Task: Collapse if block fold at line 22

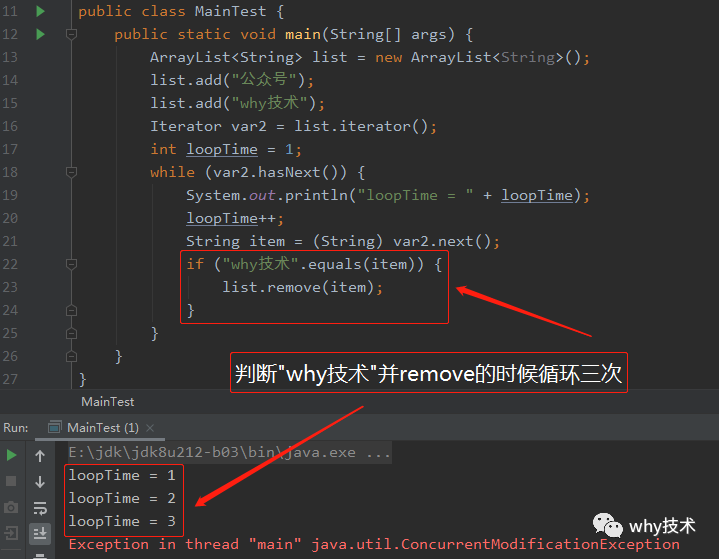Action: point(71,264)
